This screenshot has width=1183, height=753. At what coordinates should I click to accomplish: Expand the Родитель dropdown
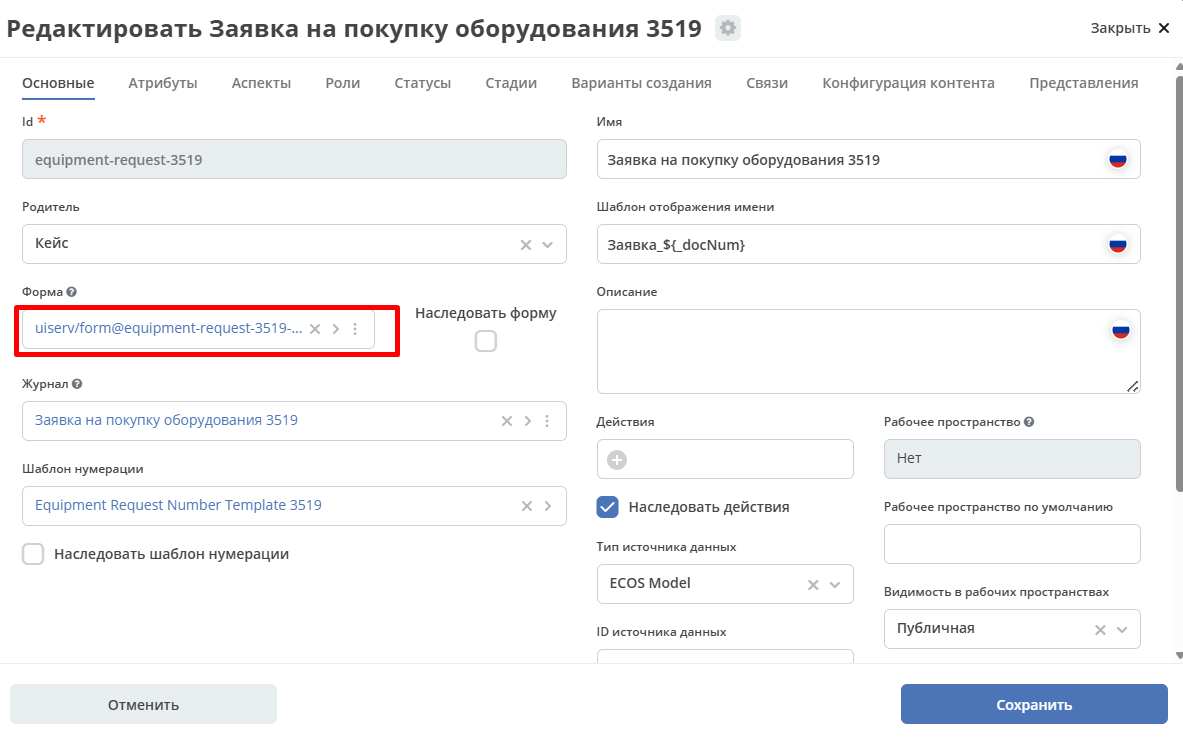pos(547,244)
